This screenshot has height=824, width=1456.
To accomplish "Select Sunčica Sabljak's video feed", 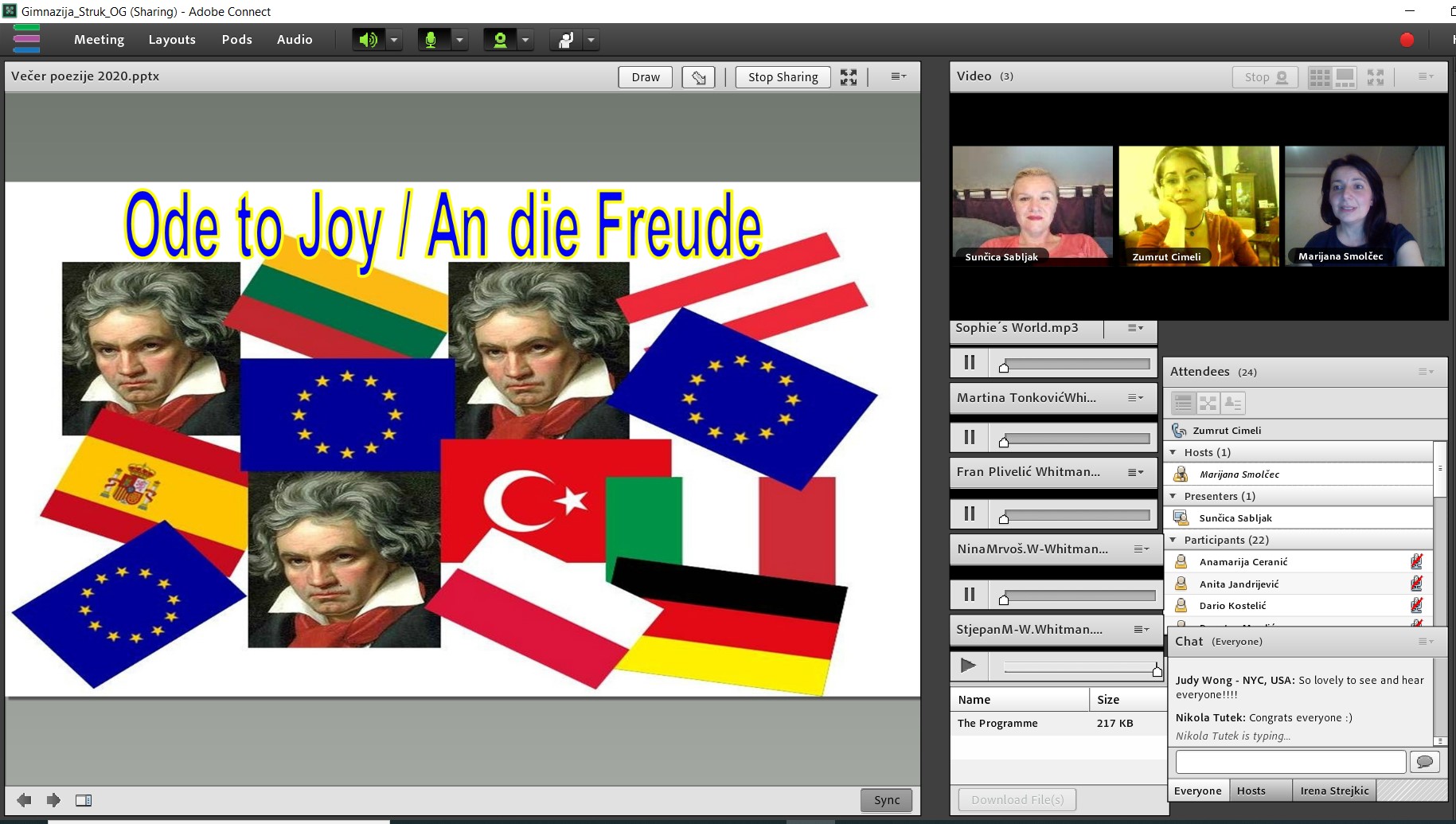I will (x=1032, y=205).
